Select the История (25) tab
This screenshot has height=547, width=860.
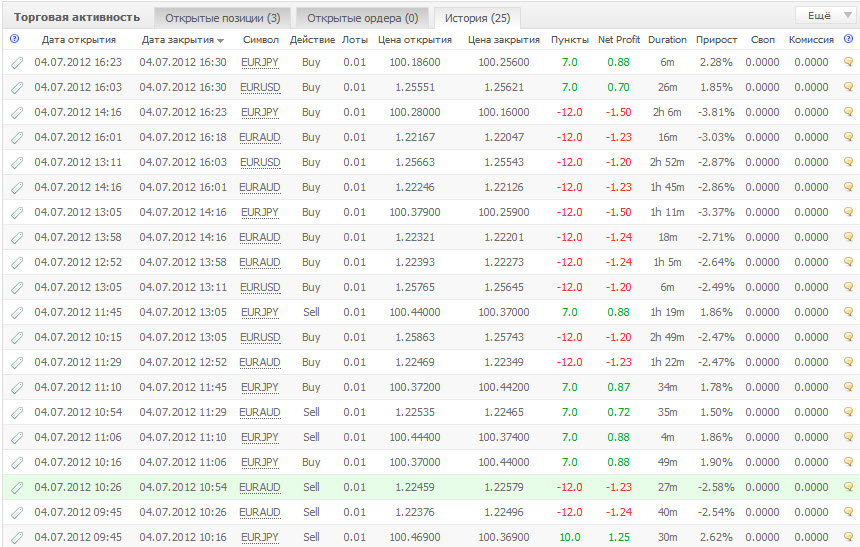point(477,18)
